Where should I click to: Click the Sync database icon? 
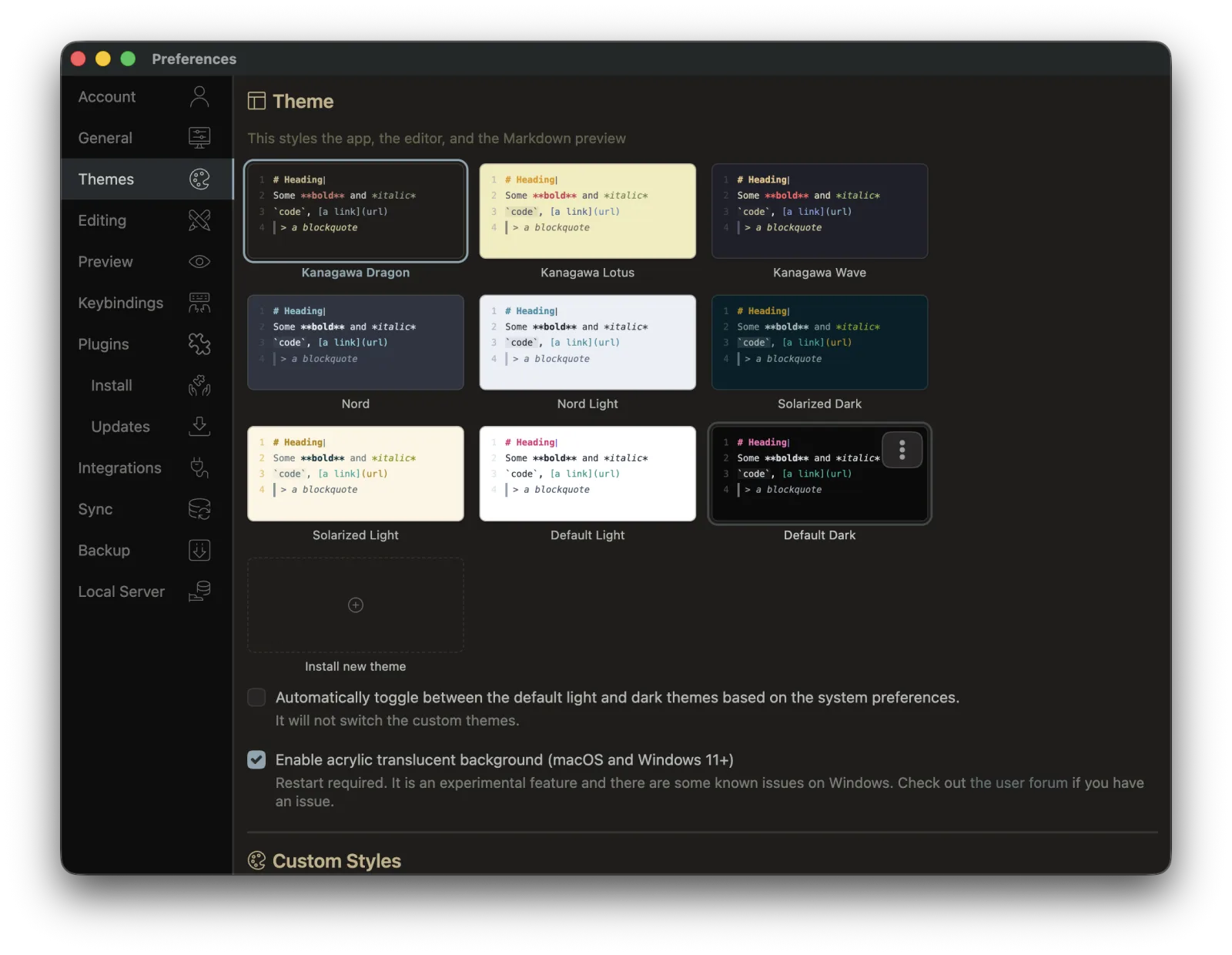[199, 509]
